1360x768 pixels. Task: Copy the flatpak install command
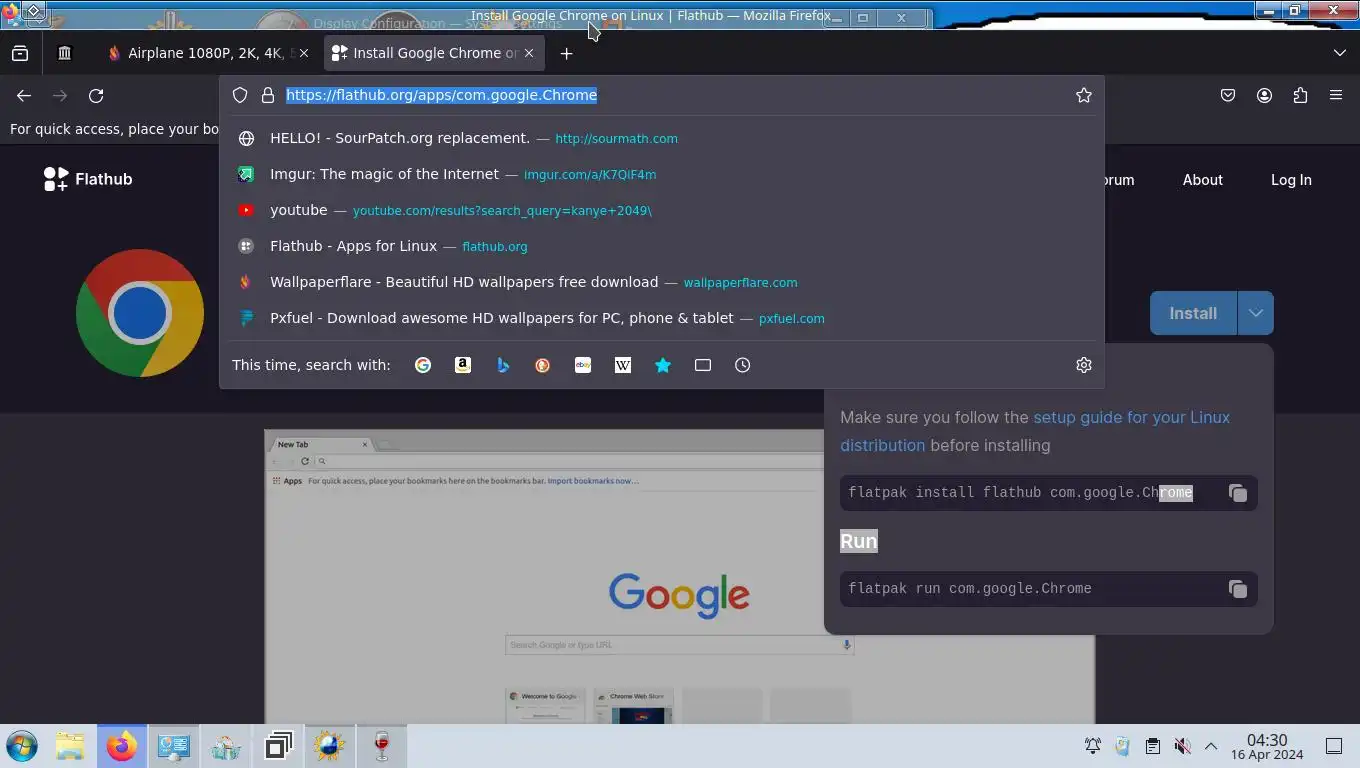(1238, 493)
